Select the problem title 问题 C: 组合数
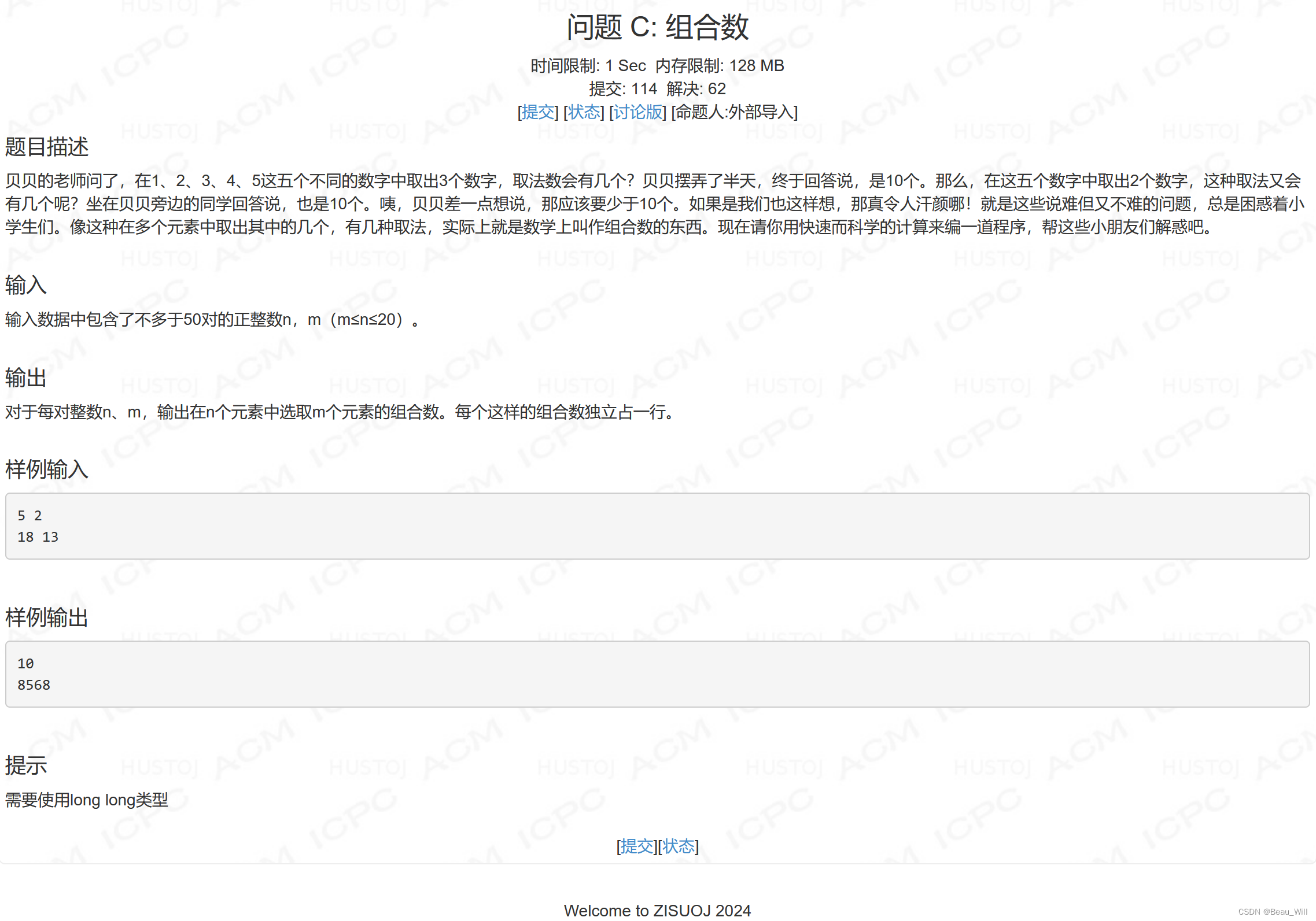Viewport: 1316px width, 921px height. [657, 27]
